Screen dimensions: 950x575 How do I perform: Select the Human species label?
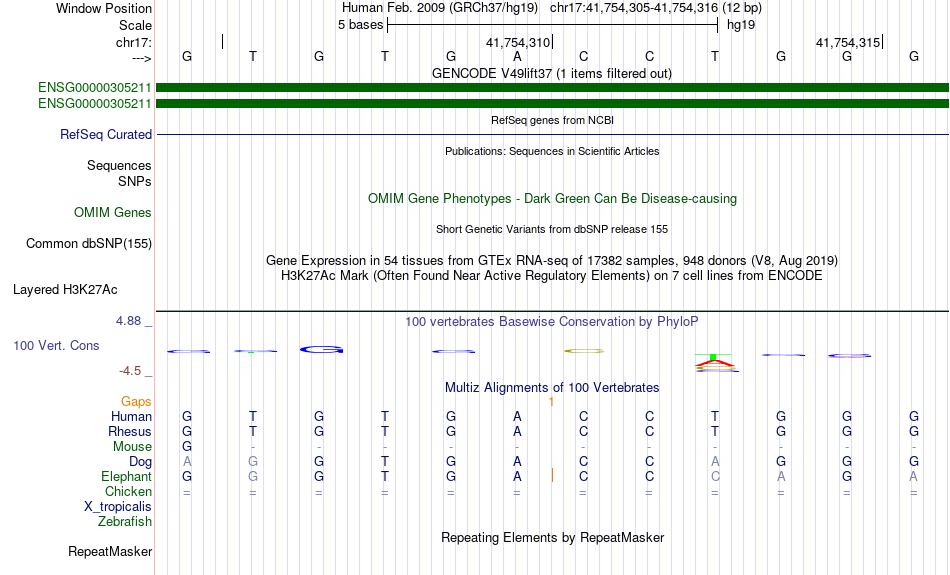click(131, 416)
